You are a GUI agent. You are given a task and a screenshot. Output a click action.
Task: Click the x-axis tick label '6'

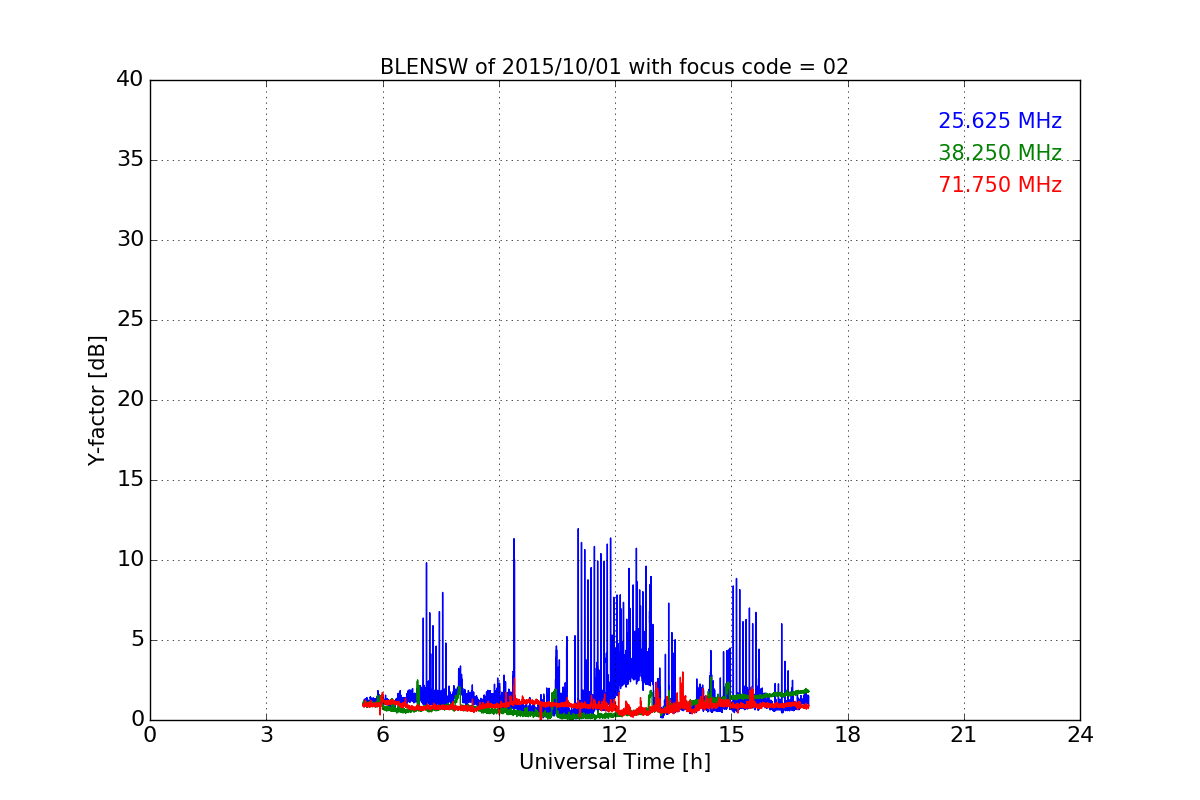coord(382,735)
